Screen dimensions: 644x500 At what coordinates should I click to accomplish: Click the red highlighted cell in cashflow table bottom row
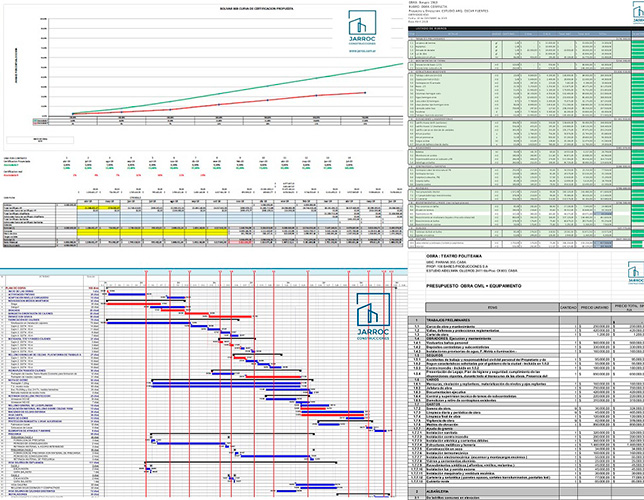point(243,241)
